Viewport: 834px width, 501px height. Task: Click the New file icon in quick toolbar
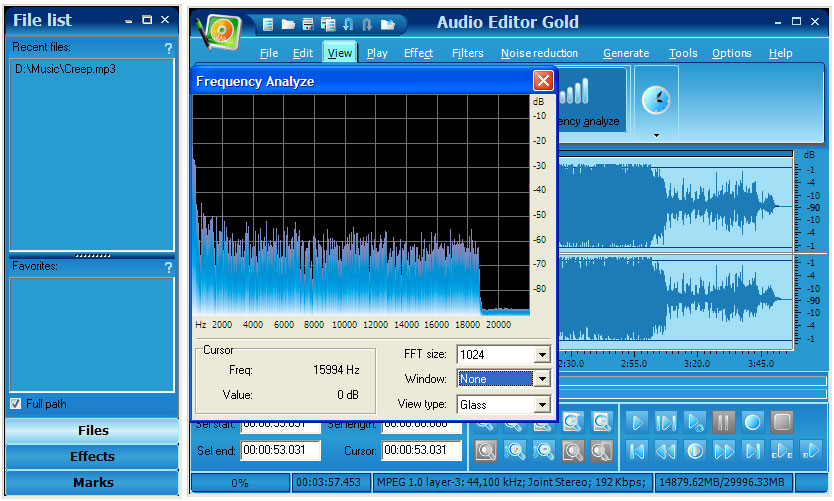[268, 24]
